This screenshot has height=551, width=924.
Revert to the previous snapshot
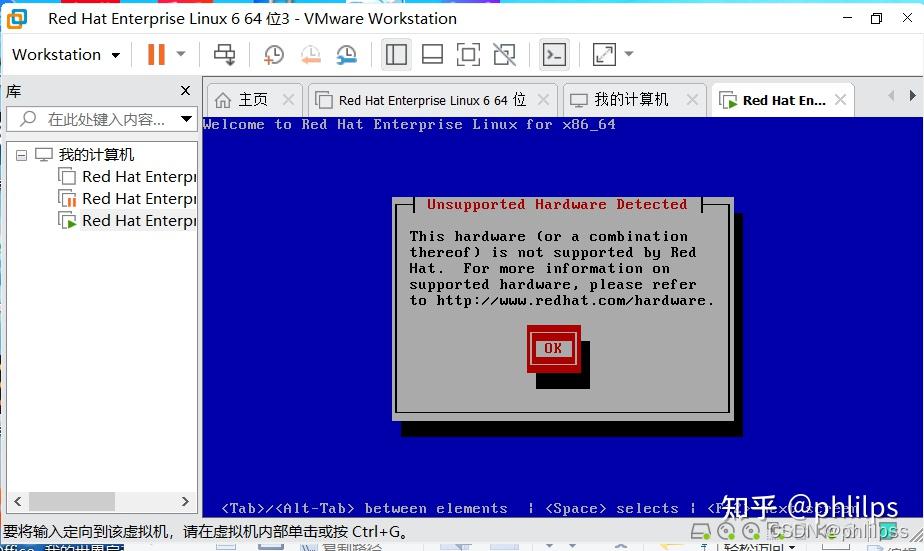[x=311, y=55]
